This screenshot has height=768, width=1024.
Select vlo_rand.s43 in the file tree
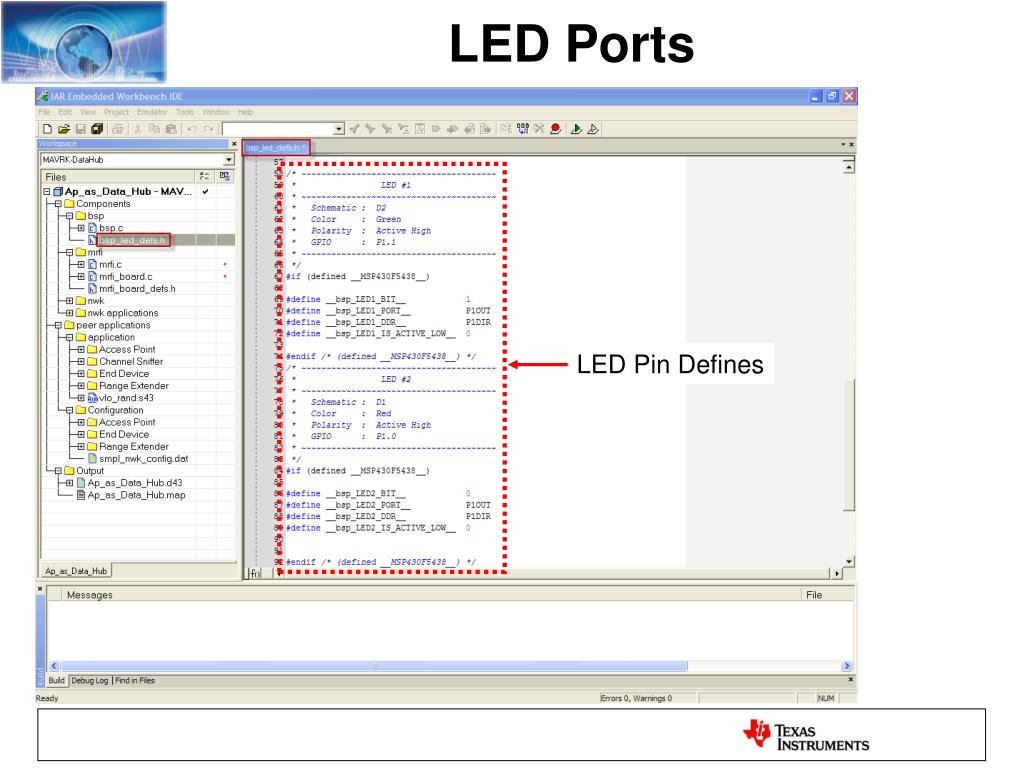[126, 398]
